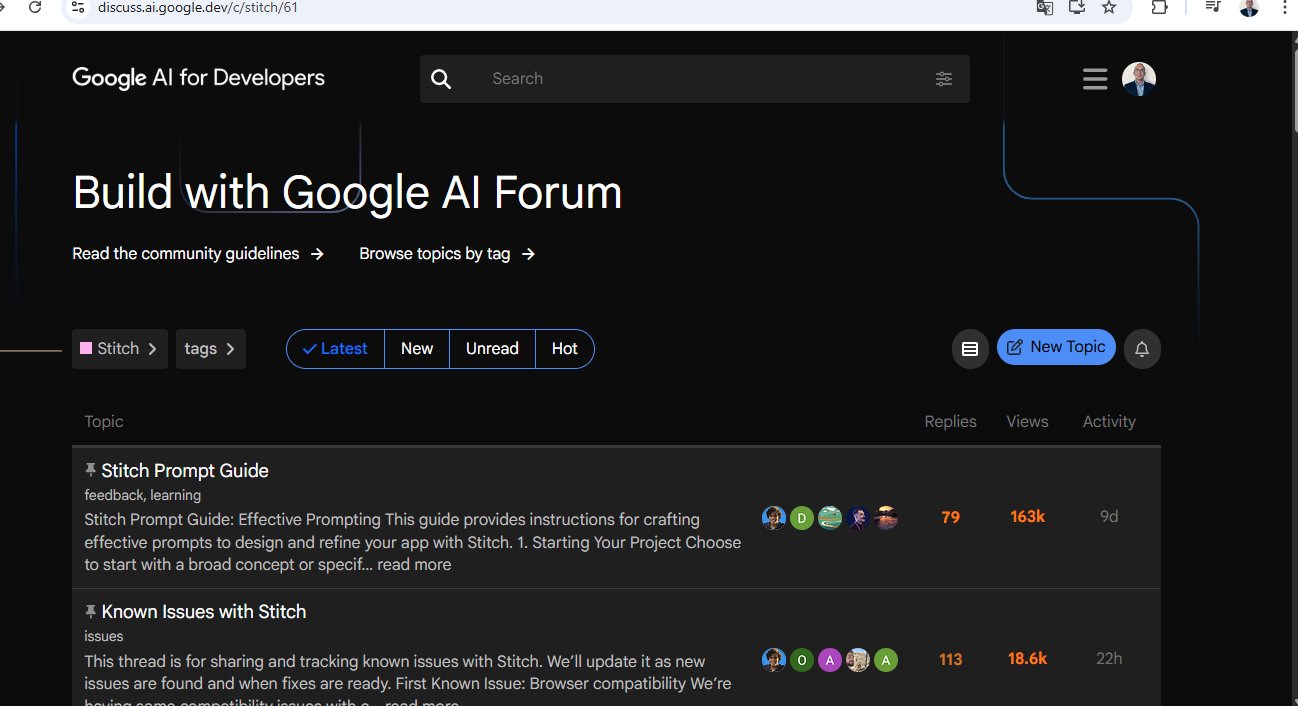Switch to the New tab
Viewport: 1298px width, 706px height.
pyautogui.click(x=417, y=349)
